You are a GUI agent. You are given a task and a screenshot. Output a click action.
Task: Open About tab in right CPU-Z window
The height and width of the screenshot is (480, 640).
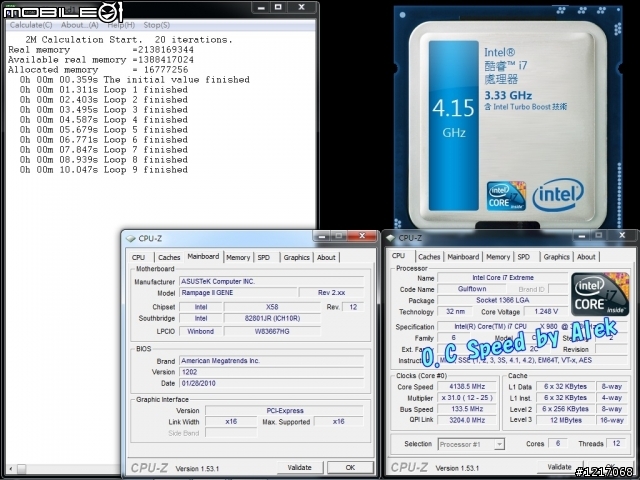point(586,257)
